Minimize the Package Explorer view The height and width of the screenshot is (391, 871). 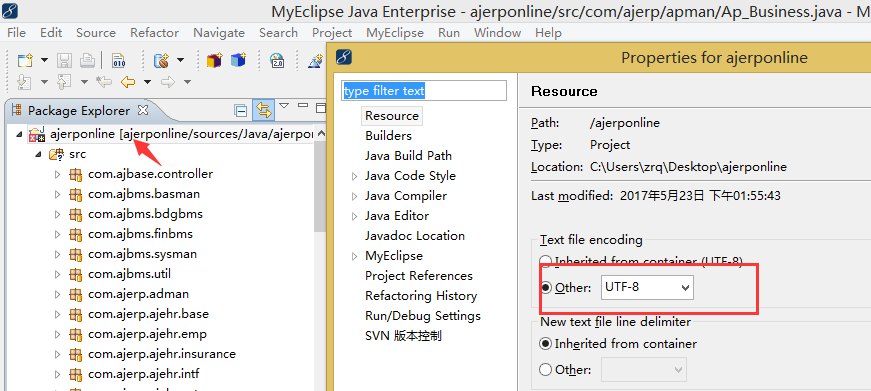tap(303, 106)
